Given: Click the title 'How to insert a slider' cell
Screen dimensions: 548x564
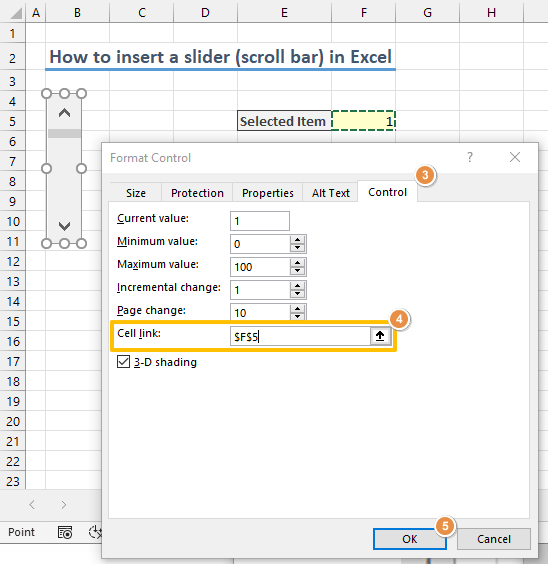Looking at the screenshot, I should (220, 57).
